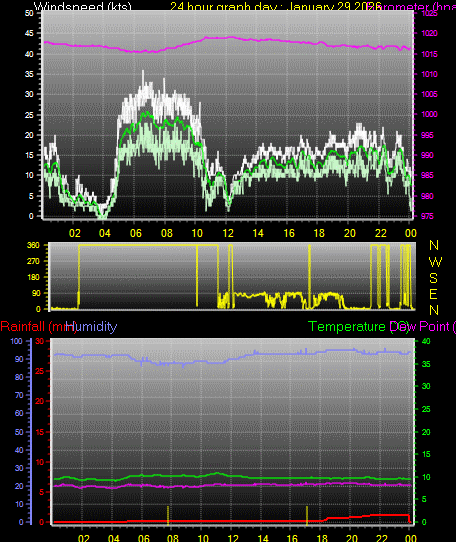The height and width of the screenshot is (542, 456).
Task: Click the 995 barometer axis value
Action: [427, 135]
